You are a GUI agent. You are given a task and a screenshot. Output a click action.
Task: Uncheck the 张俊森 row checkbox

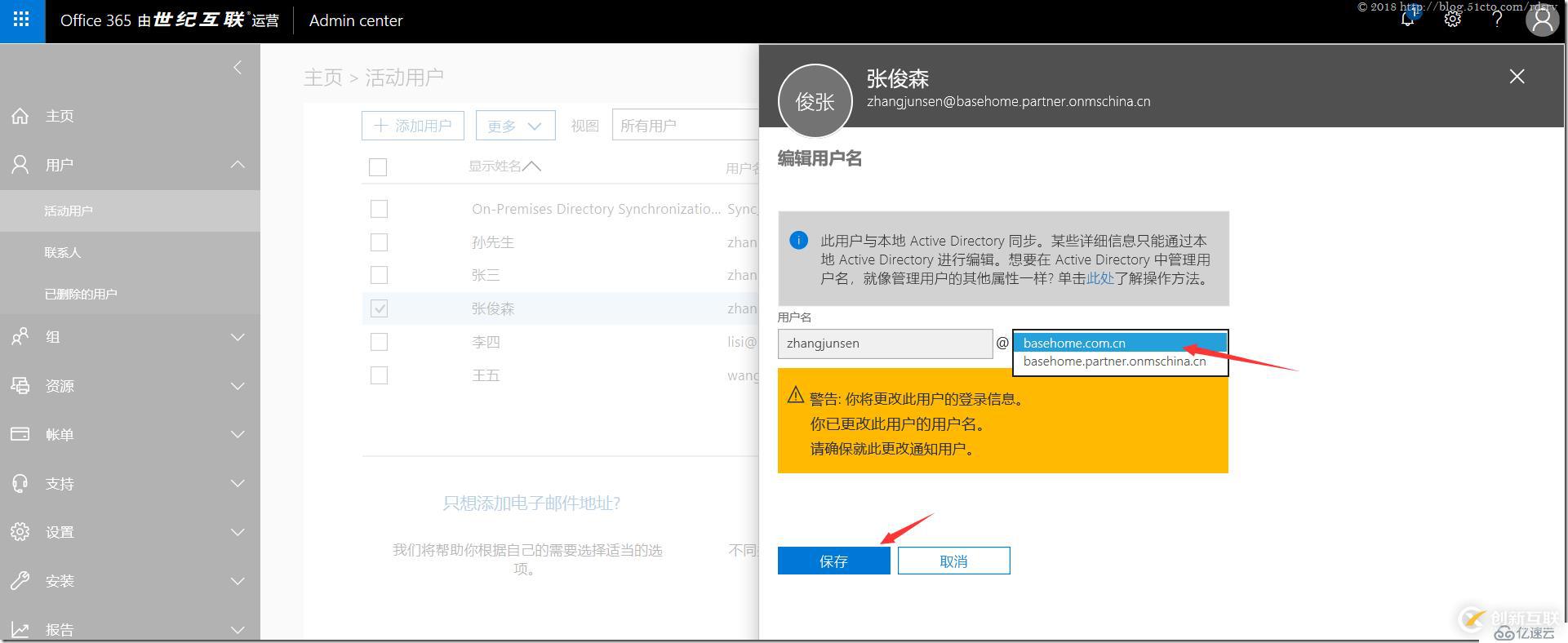pyautogui.click(x=379, y=308)
